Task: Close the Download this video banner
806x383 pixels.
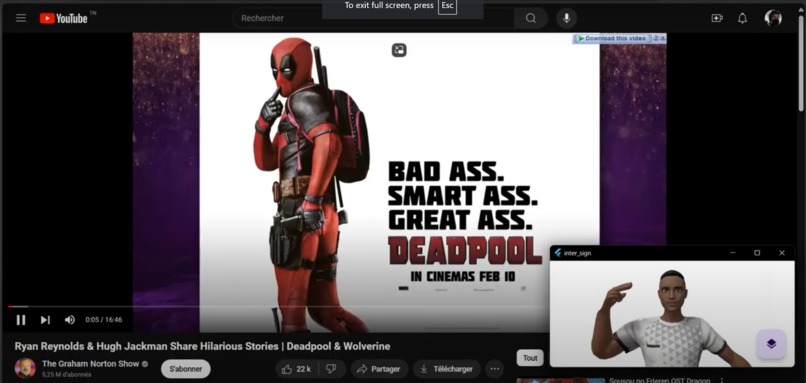Action: point(663,39)
